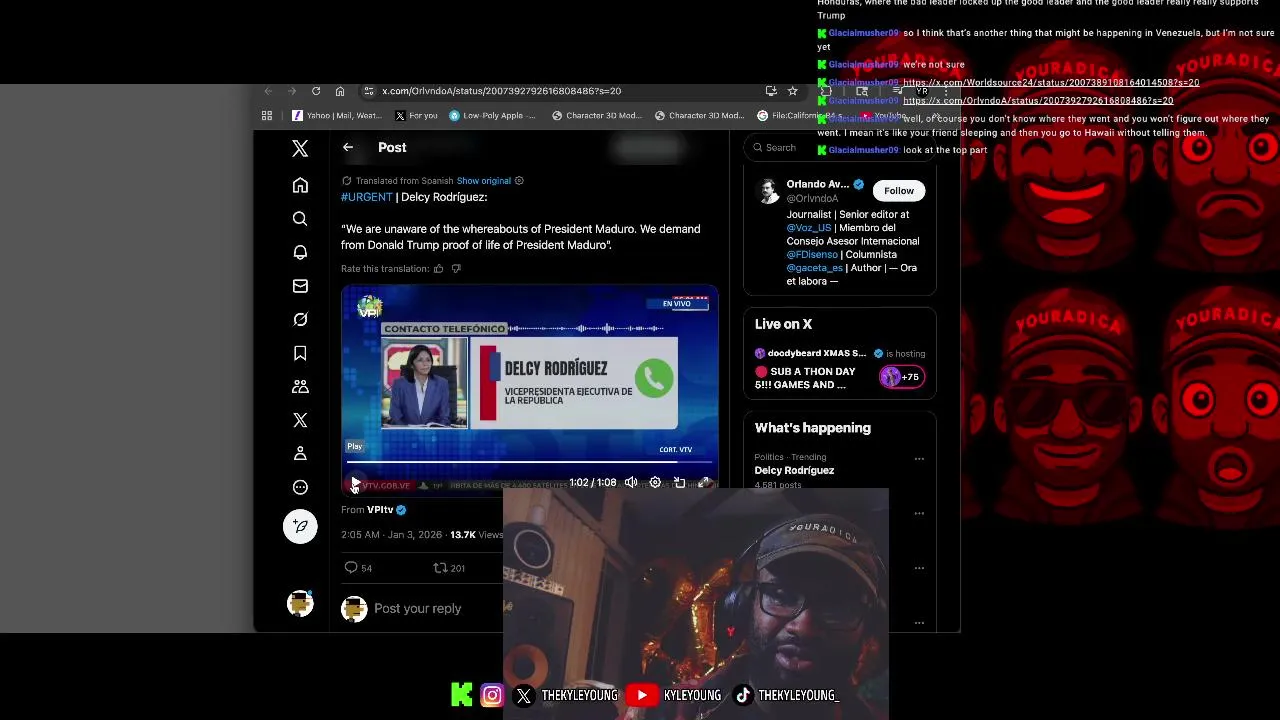Image resolution: width=1280 pixels, height=720 pixels.
Task: Open Grok from the sidebar
Action: 300,319
